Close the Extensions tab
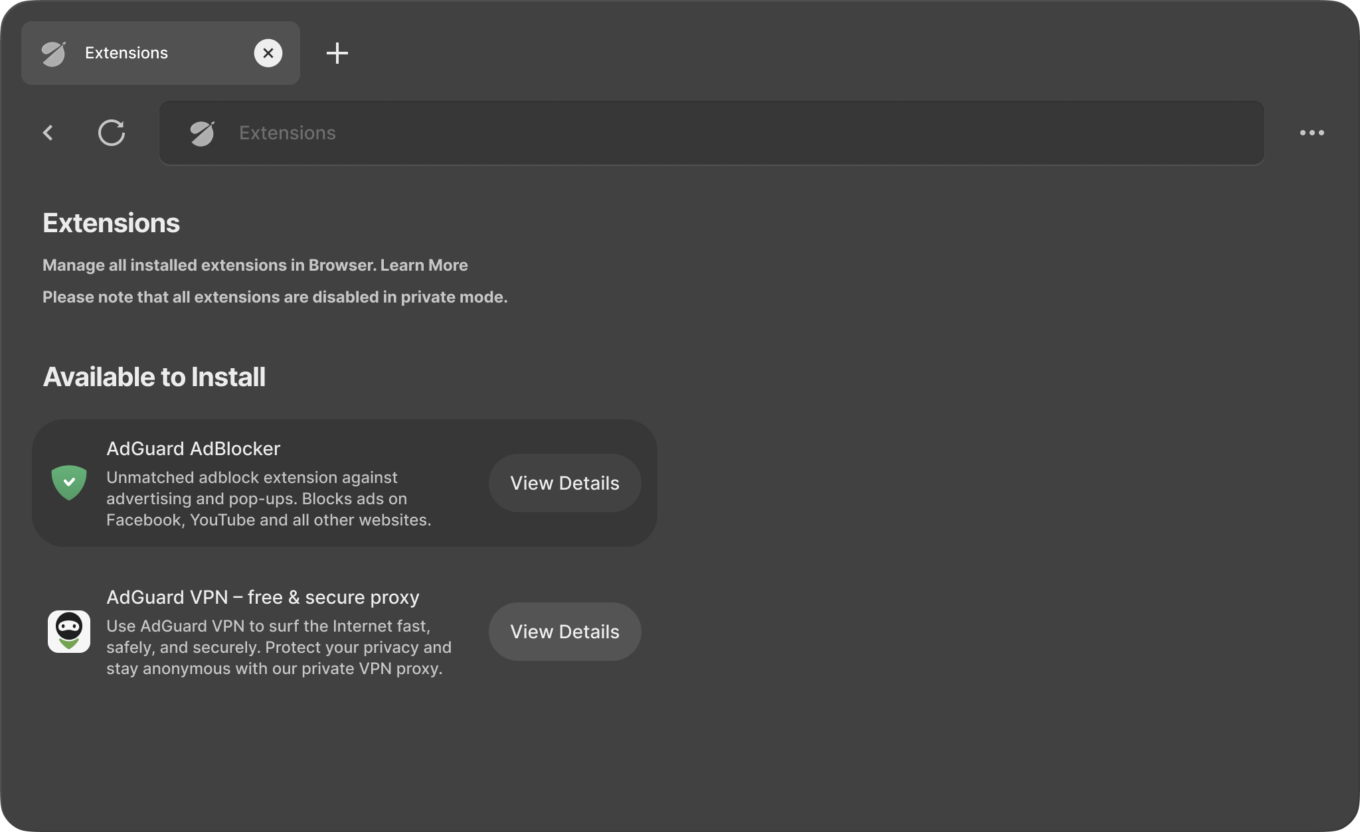The image size is (1360, 832). pos(267,53)
